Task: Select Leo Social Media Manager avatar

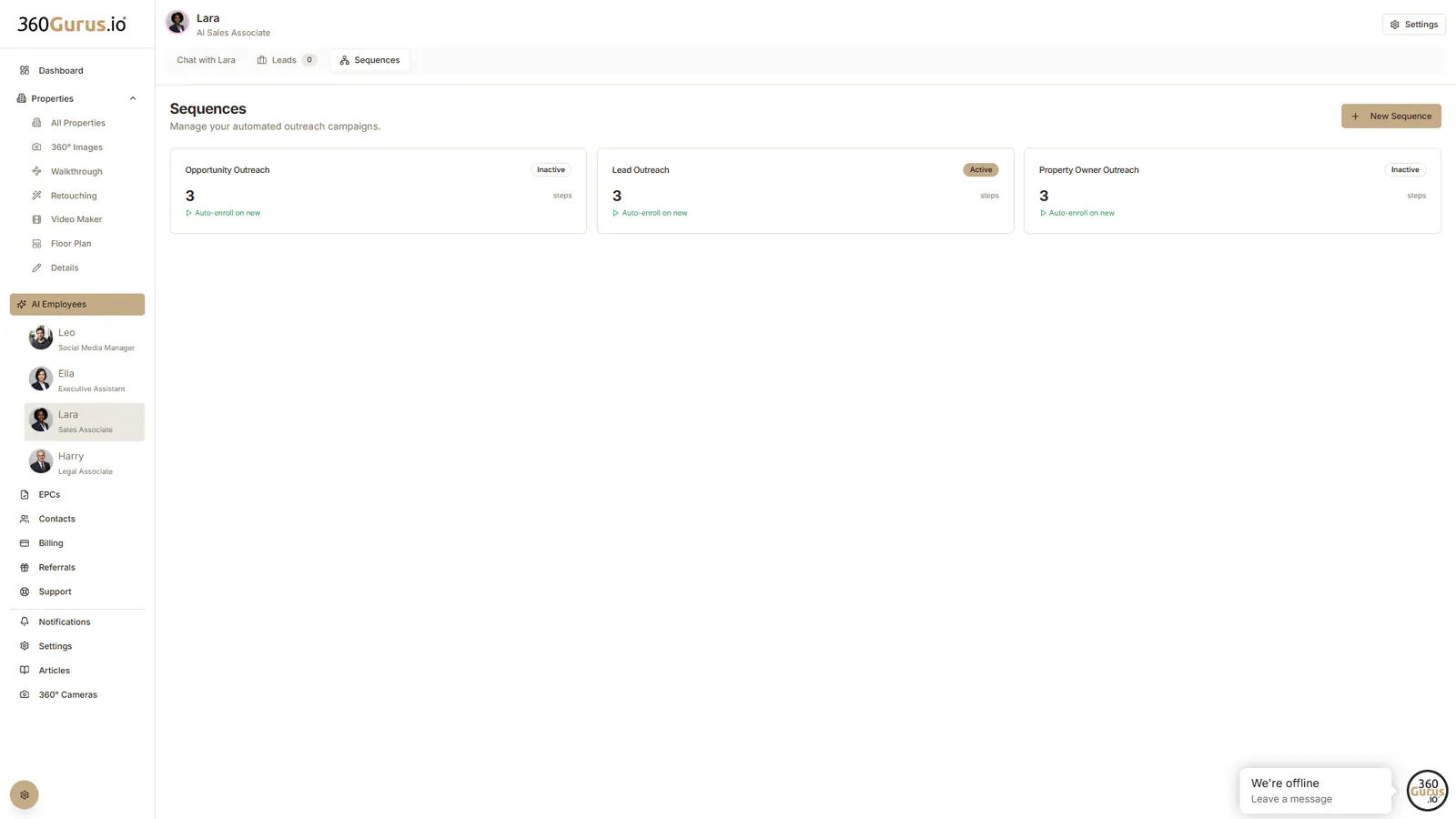Action: (x=41, y=338)
